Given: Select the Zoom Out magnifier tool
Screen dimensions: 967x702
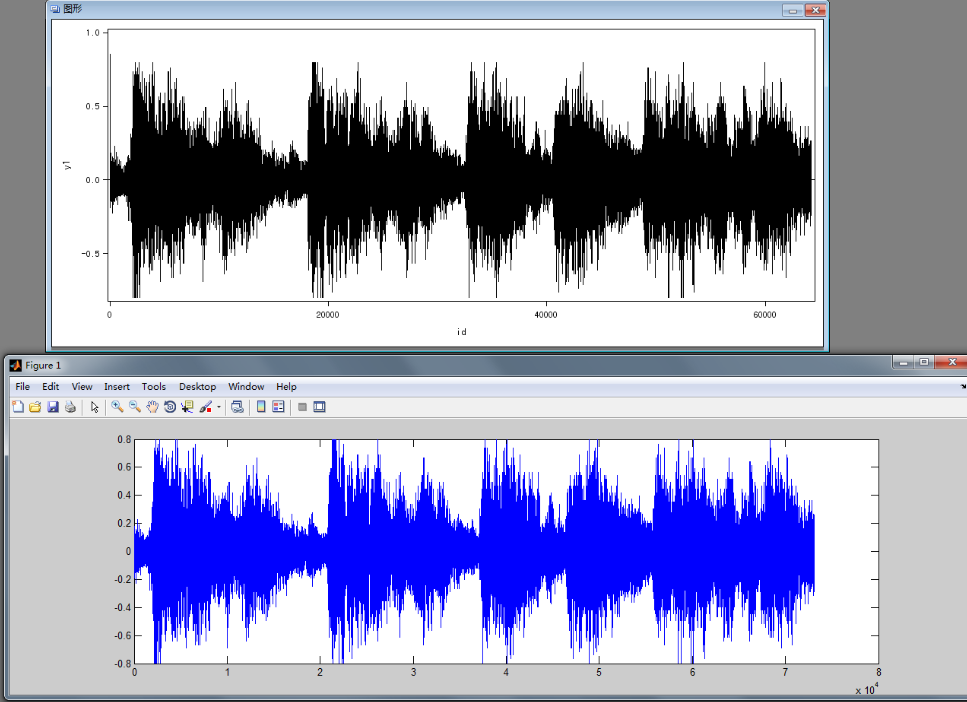Looking at the screenshot, I should 135,407.
